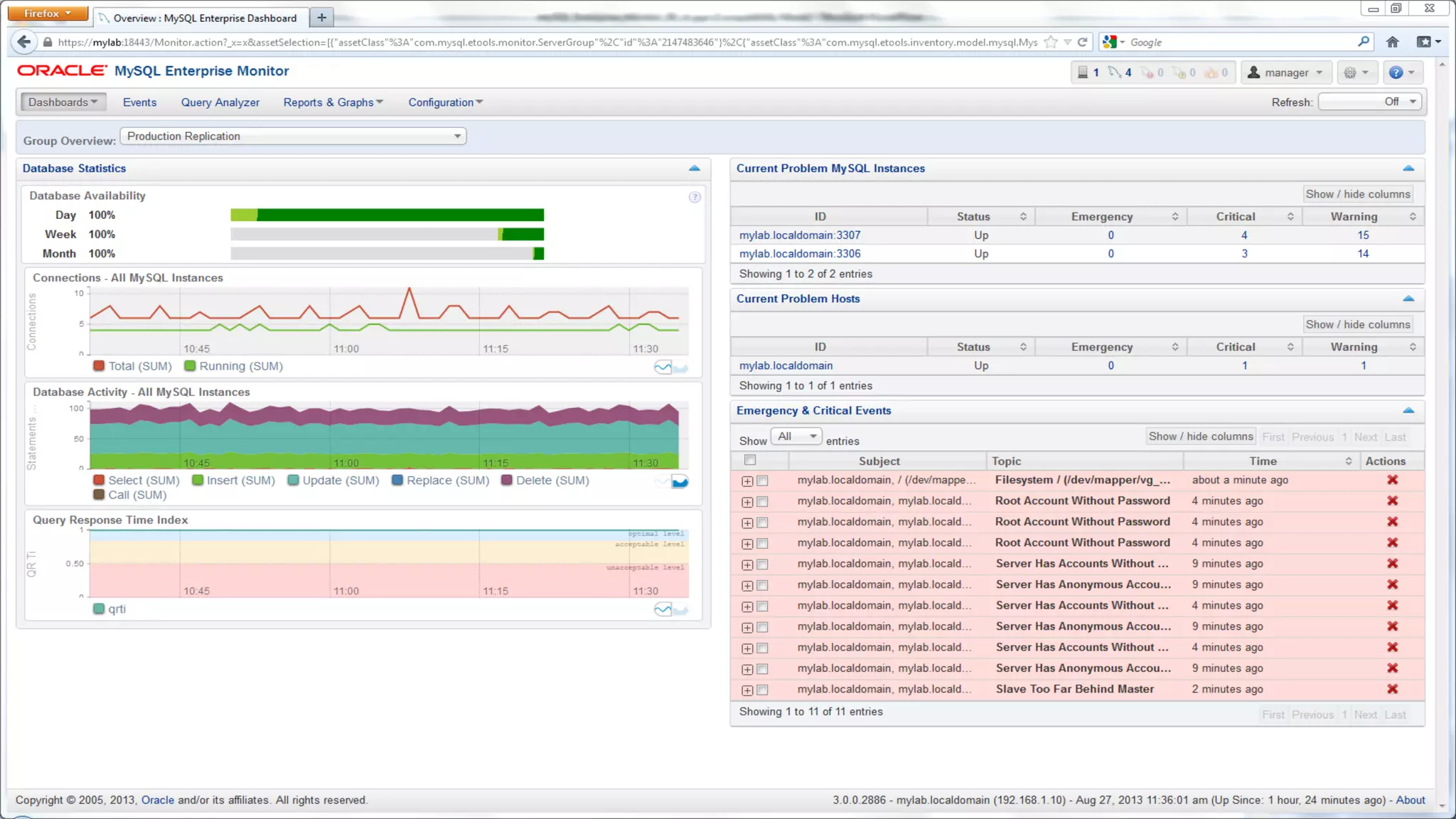The image size is (1456, 819).
Task: Tick checkbox for the Filesystem event row
Action: [x=762, y=481]
